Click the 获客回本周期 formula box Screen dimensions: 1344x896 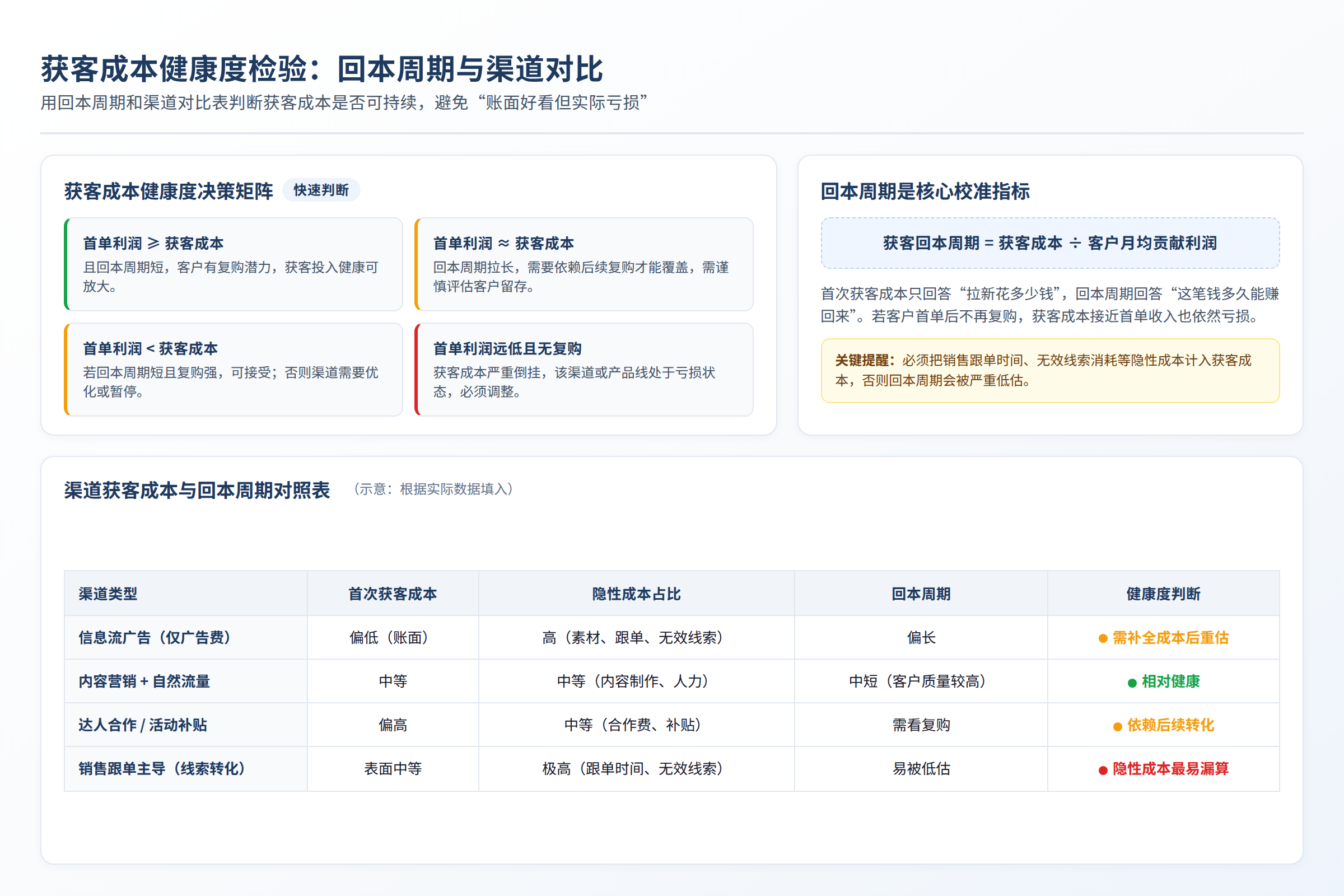1051,243
